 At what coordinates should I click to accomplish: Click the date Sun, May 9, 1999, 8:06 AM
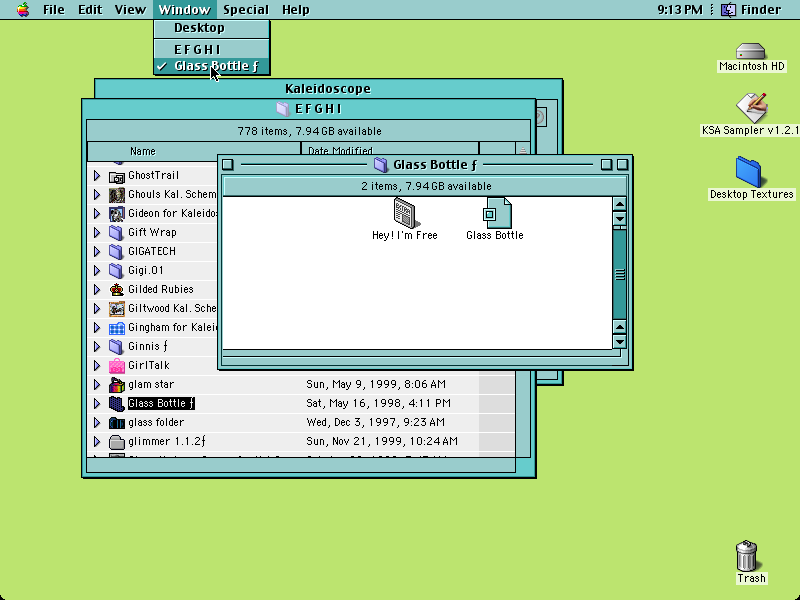(x=376, y=384)
